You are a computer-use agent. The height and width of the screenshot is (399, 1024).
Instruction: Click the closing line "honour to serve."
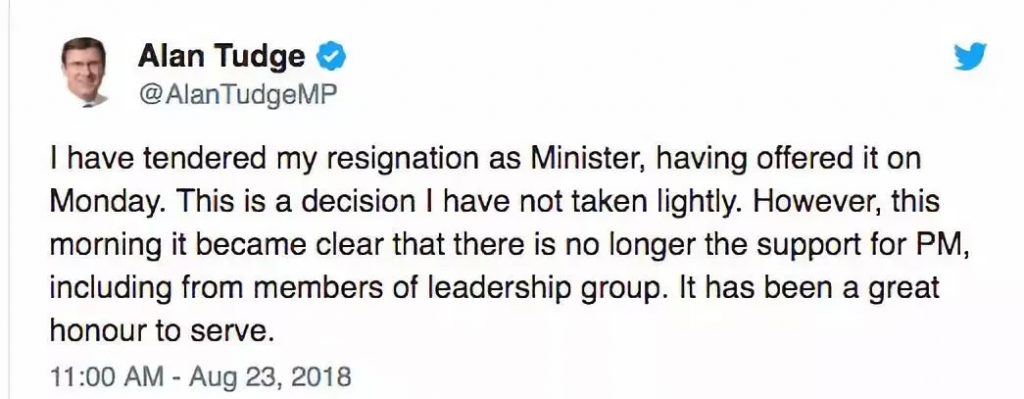160,332
